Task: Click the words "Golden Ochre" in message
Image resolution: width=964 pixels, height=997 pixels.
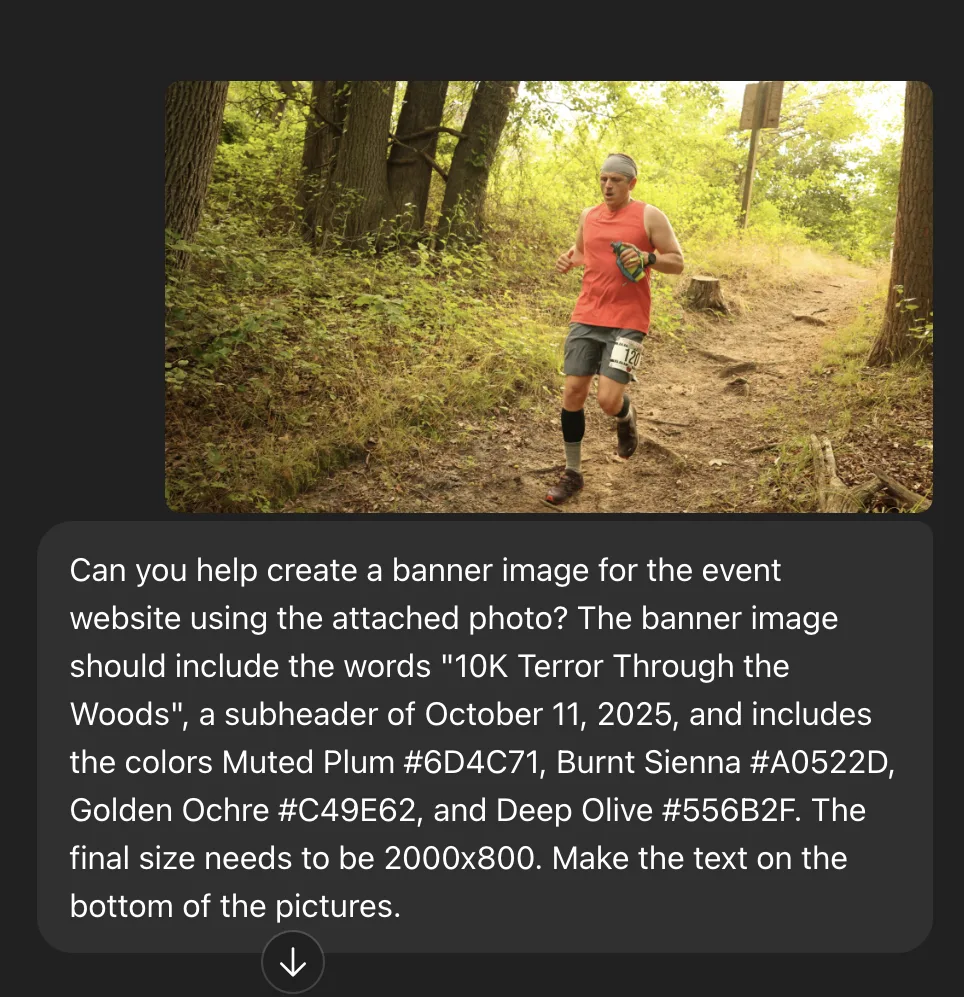Action: click(x=169, y=811)
